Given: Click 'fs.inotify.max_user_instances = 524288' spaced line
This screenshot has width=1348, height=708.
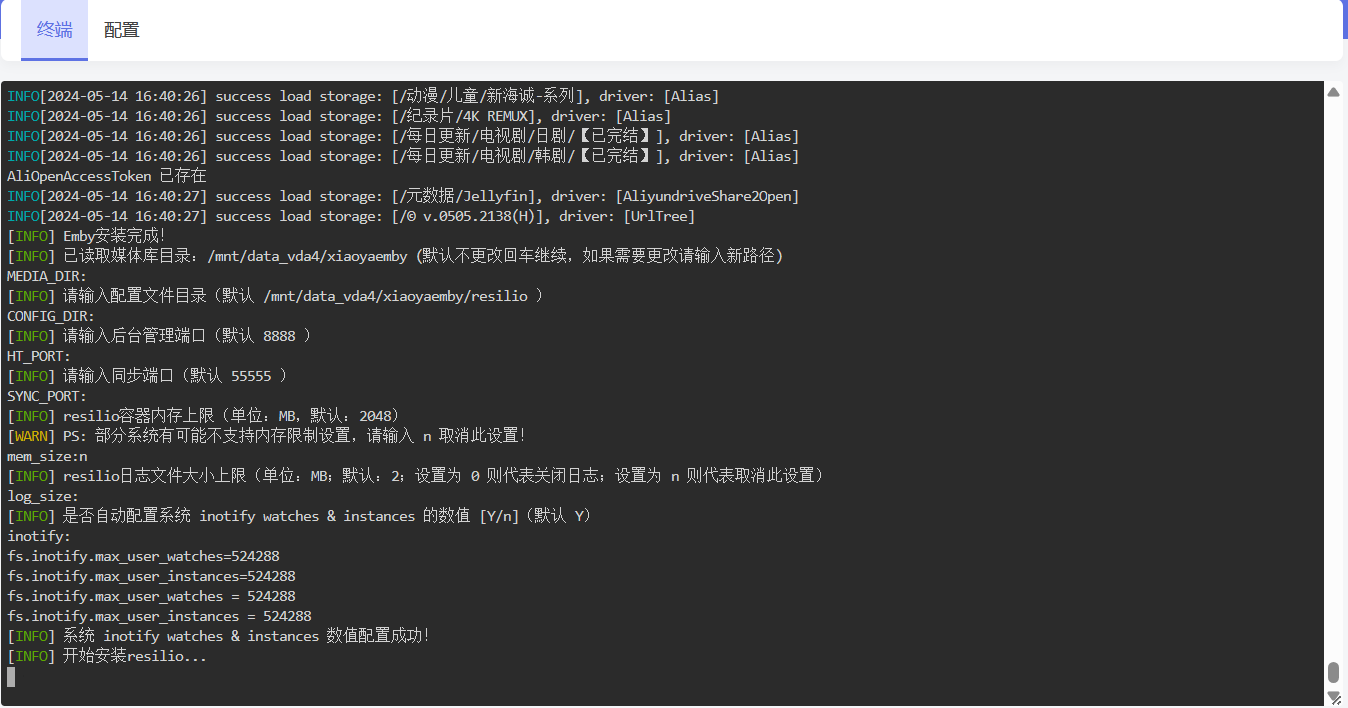Looking at the screenshot, I should point(159,617).
